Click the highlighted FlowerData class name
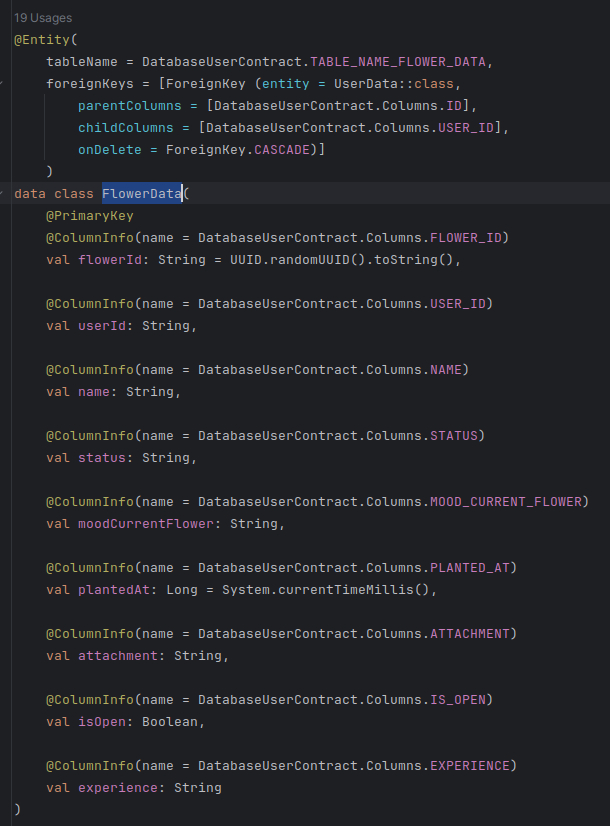 pos(141,194)
